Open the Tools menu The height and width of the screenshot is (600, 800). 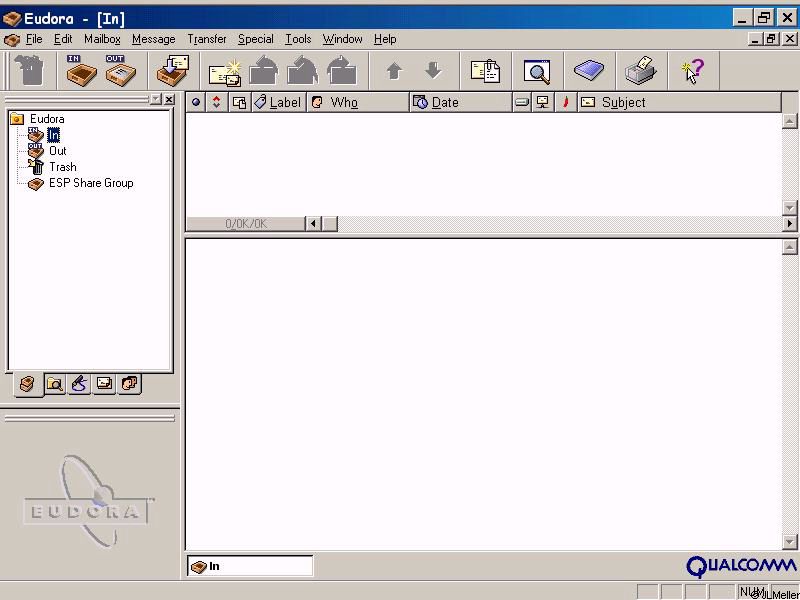(x=298, y=39)
